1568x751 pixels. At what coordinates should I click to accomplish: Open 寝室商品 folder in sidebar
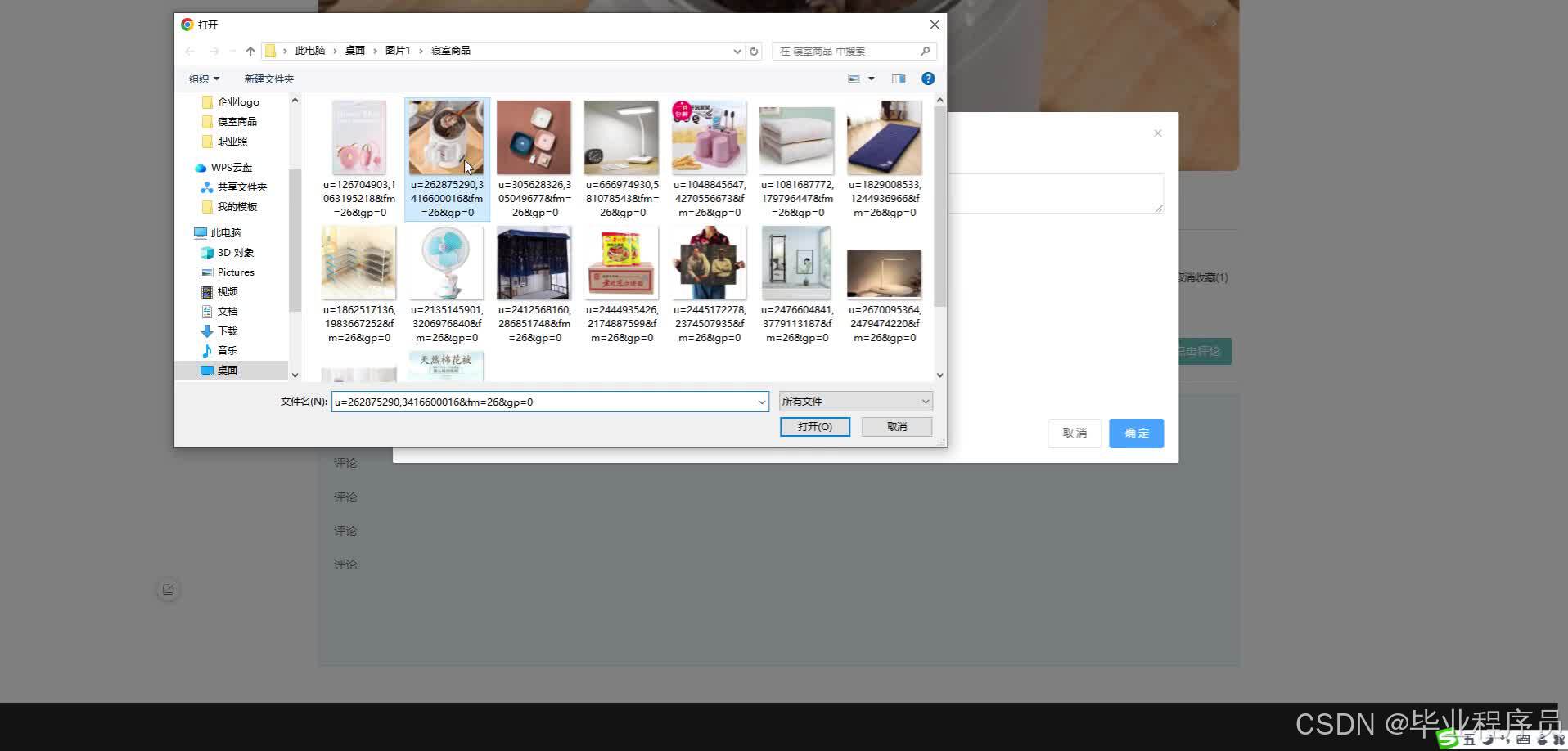coord(229,122)
